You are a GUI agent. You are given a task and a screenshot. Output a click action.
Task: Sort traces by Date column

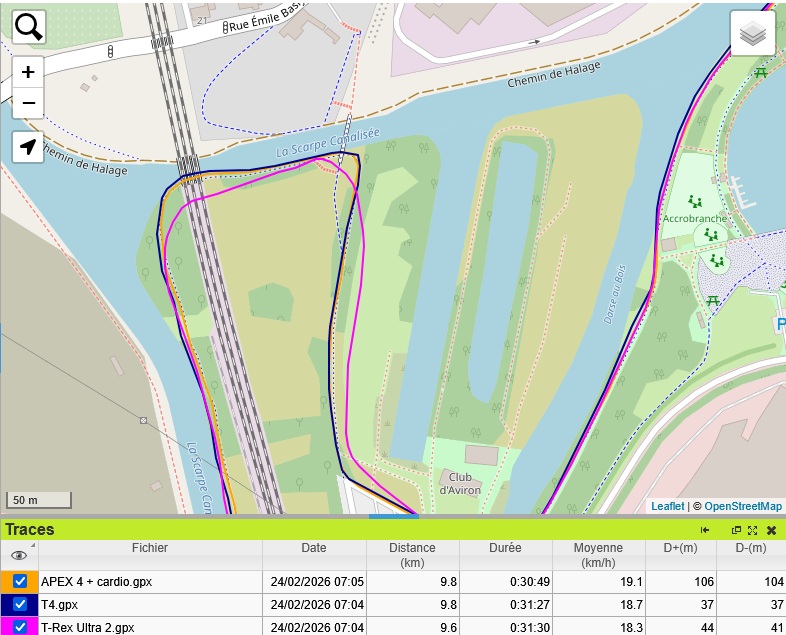[314, 548]
